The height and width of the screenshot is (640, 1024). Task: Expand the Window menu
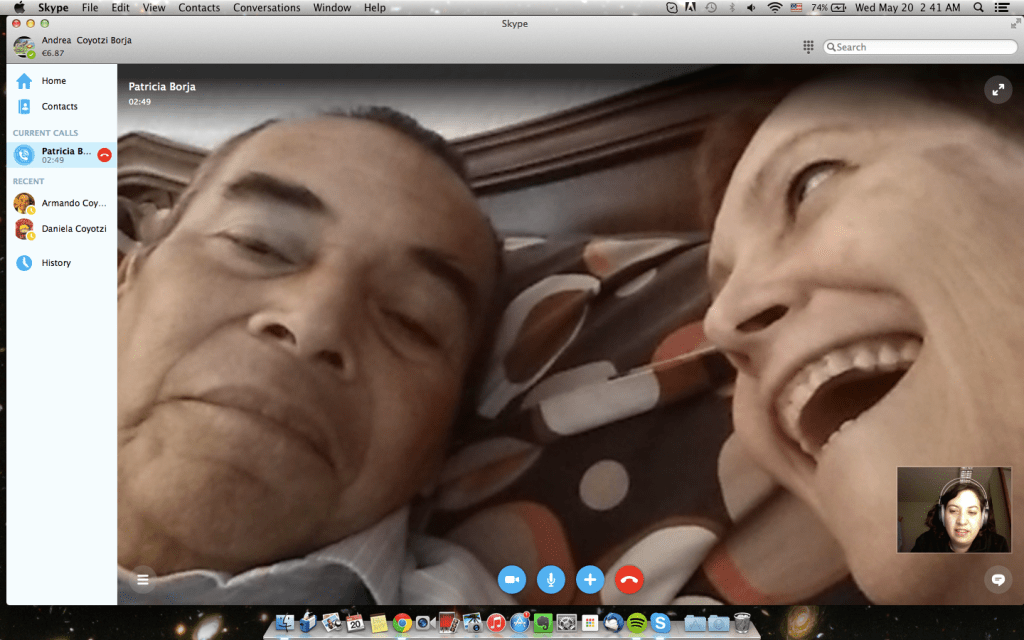pos(332,8)
